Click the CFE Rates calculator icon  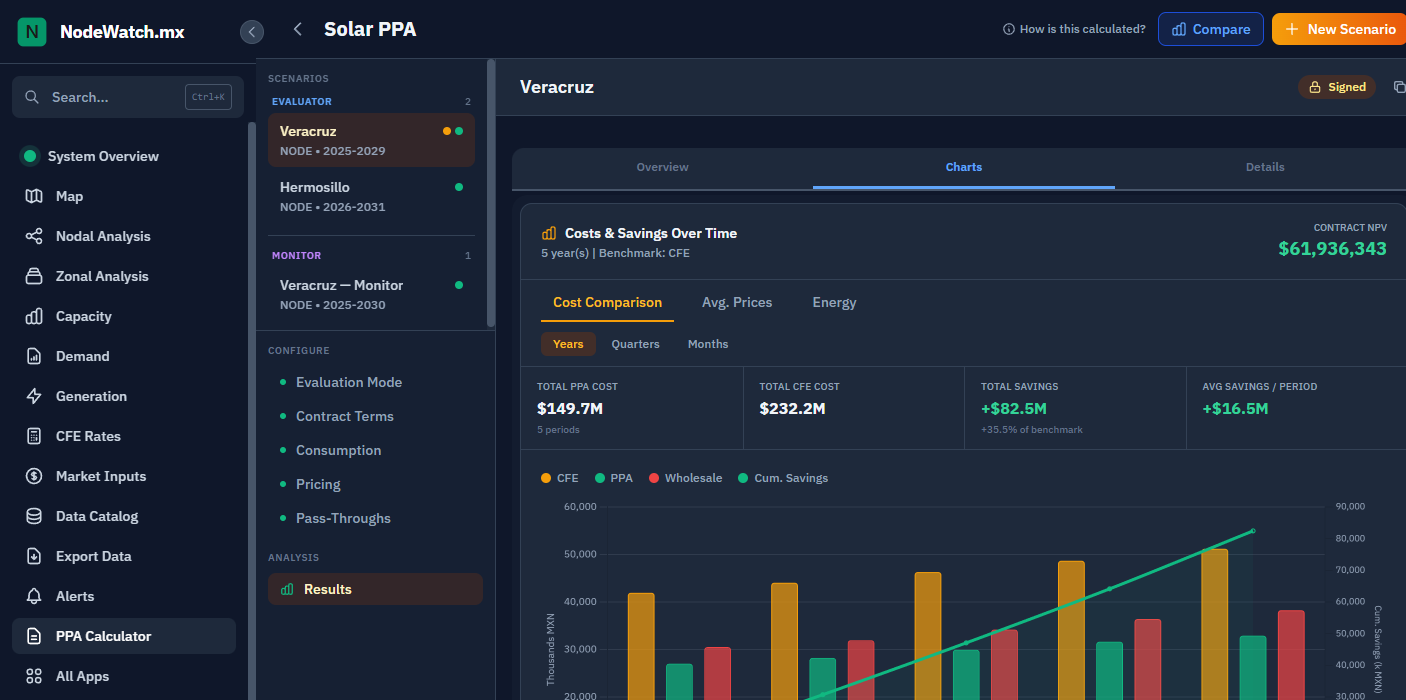34,436
